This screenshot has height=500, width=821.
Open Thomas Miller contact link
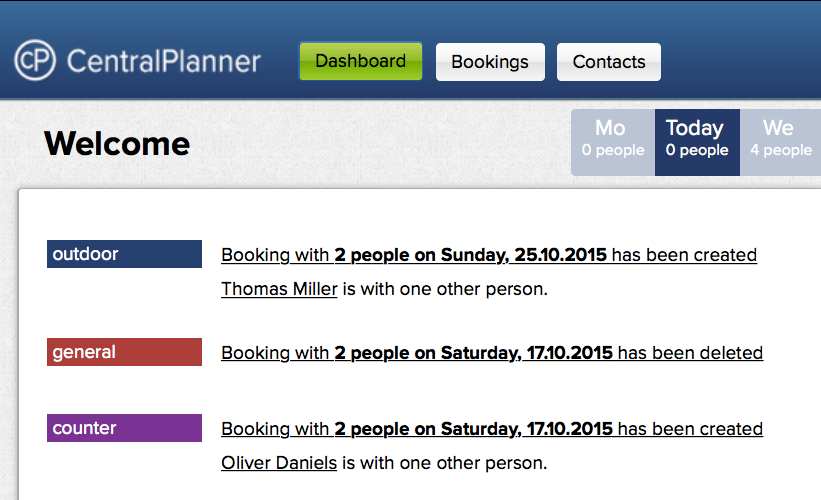(279, 289)
